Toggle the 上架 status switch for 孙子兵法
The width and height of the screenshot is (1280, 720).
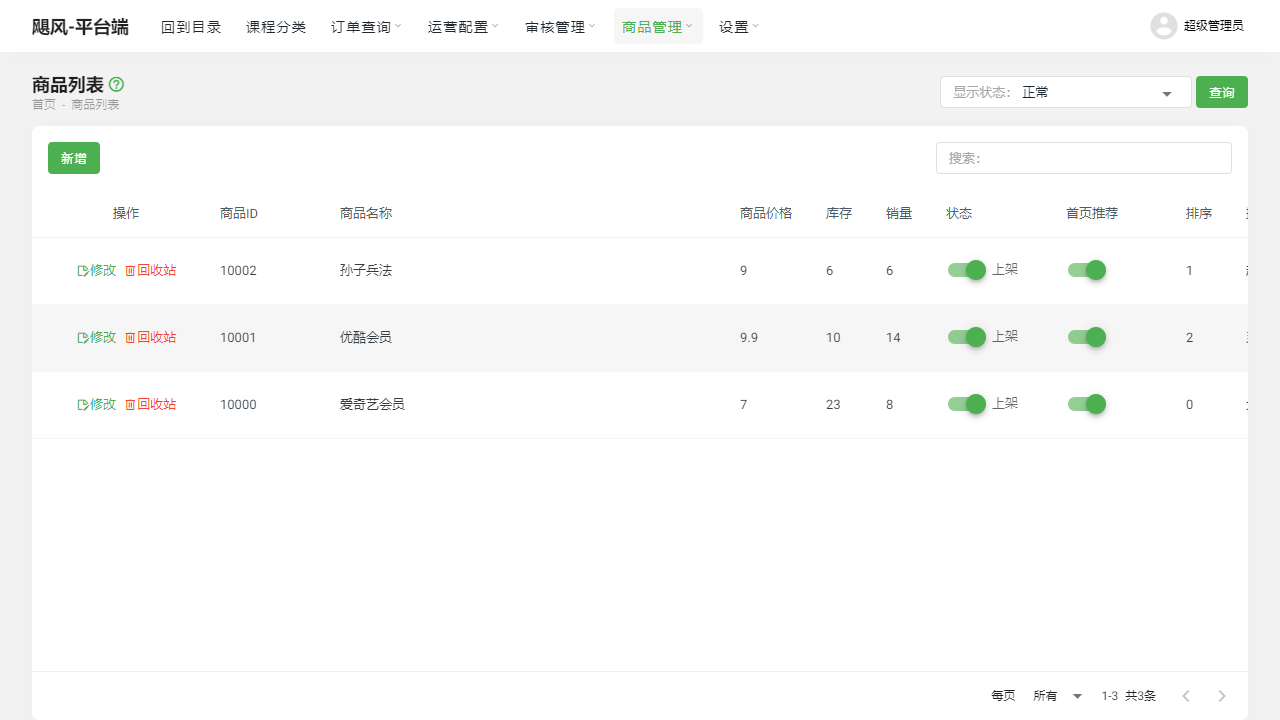[966, 270]
